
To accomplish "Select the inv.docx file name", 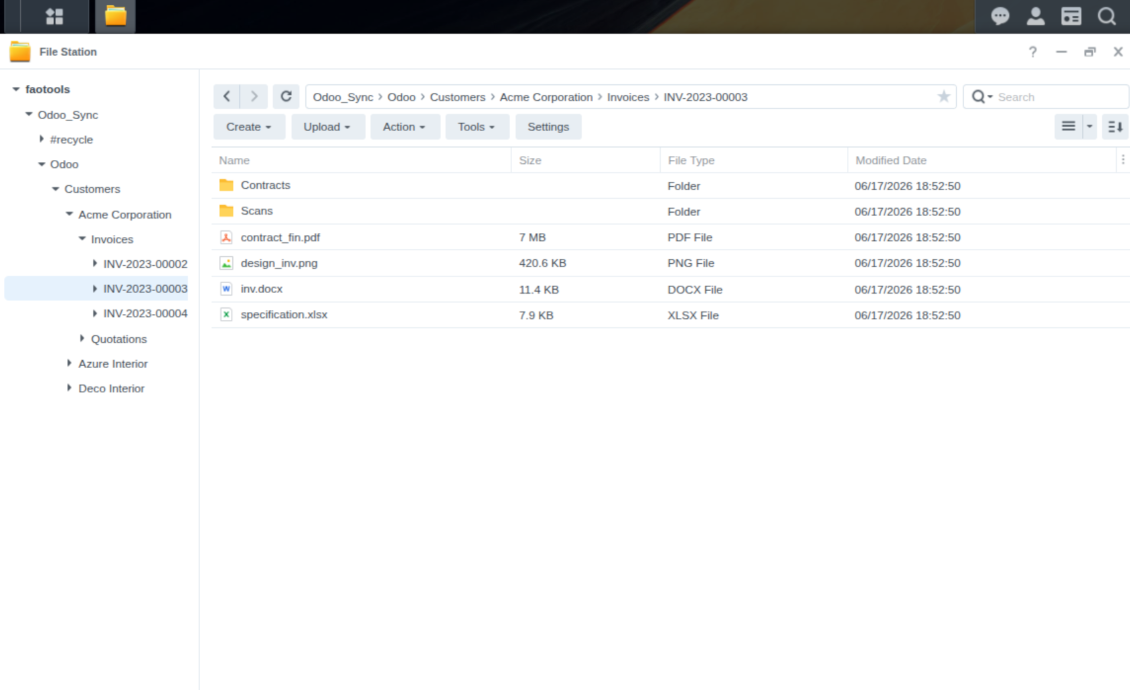I will (x=262, y=289).
